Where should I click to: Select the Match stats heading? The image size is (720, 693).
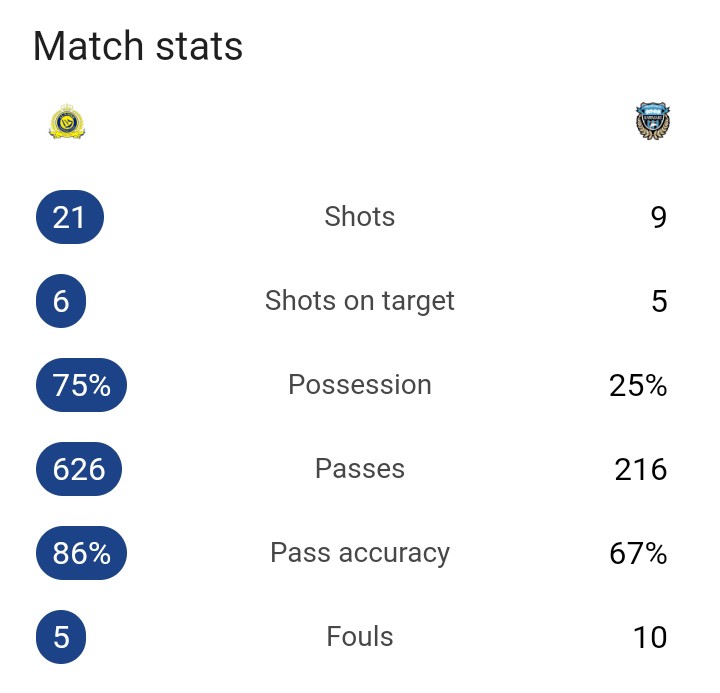tap(138, 46)
